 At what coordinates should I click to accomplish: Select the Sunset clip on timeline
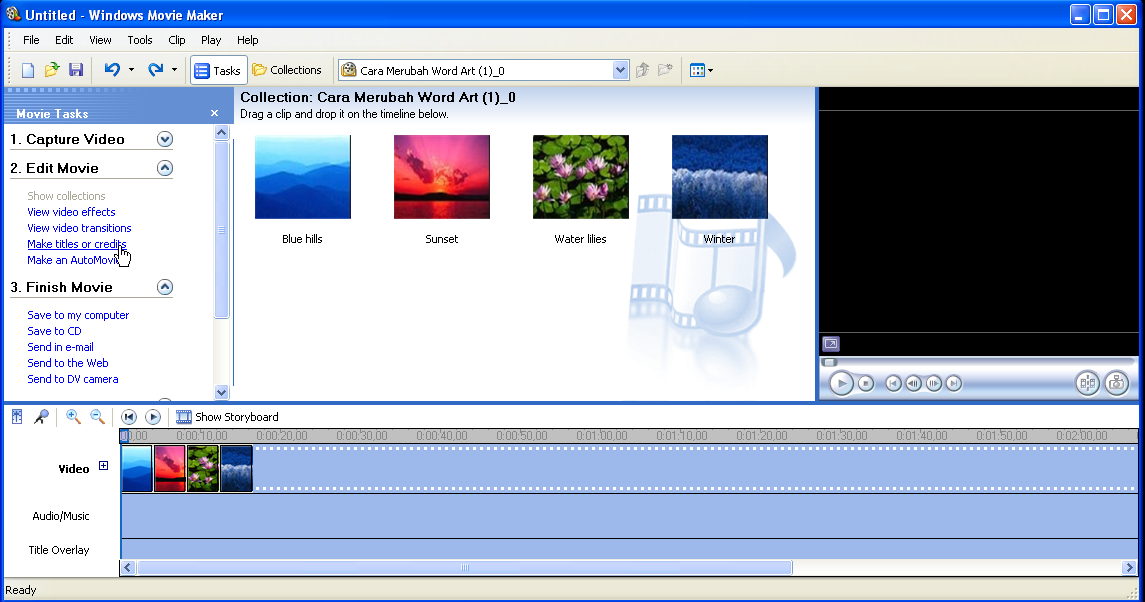click(169, 469)
